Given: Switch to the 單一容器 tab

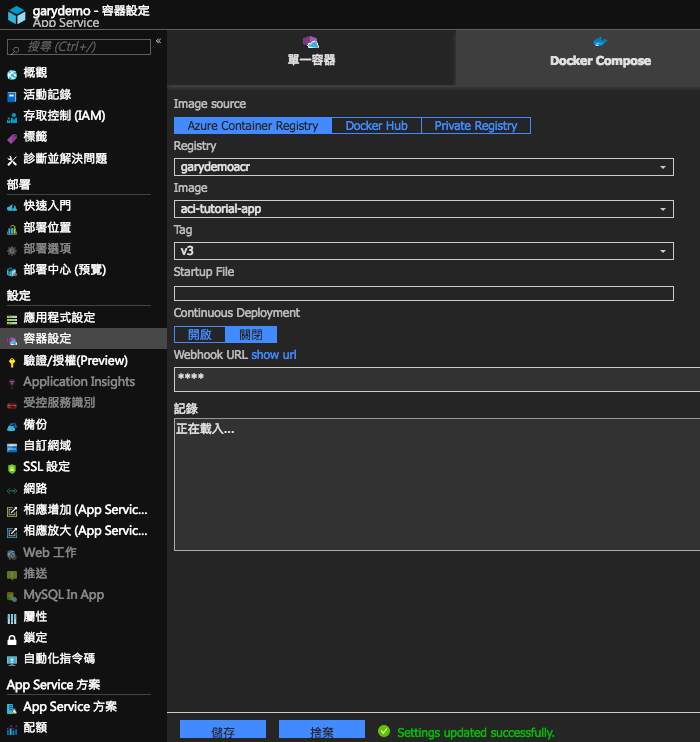Looking at the screenshot, I should tap(311, 58).
